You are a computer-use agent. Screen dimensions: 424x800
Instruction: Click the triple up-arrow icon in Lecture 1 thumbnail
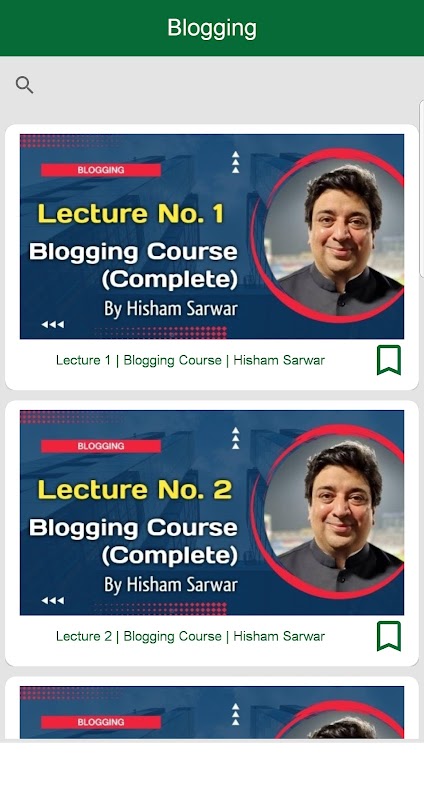[235, 162]
